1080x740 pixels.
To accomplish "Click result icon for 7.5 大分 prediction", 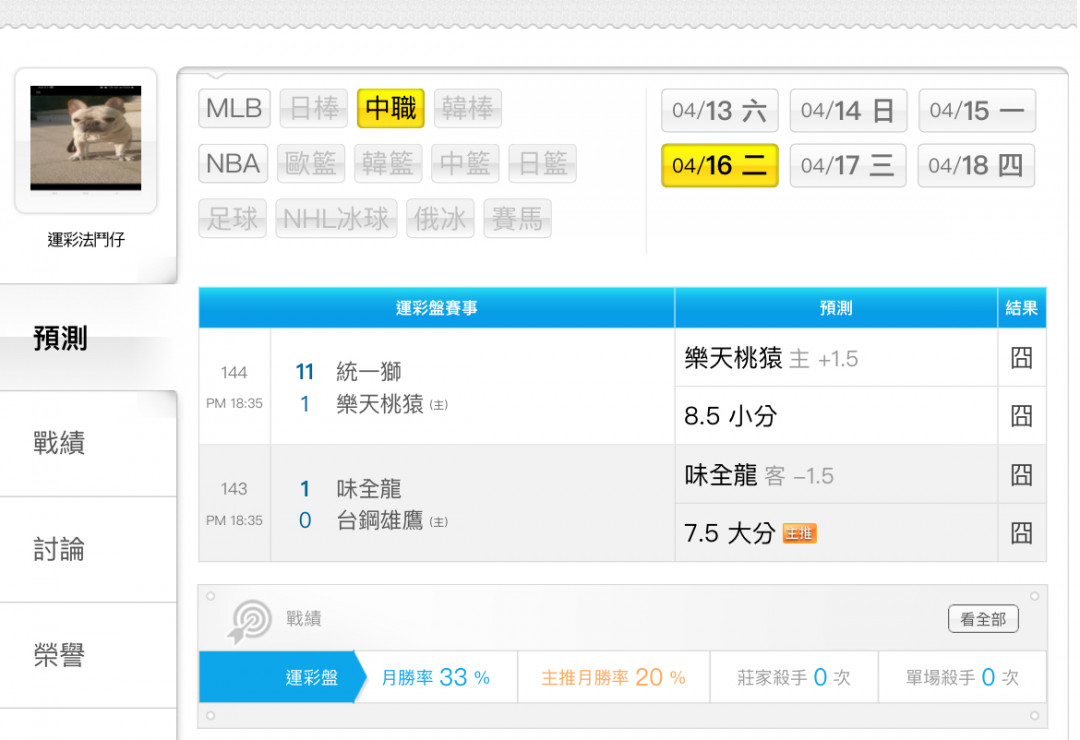I will point(1021,533).
